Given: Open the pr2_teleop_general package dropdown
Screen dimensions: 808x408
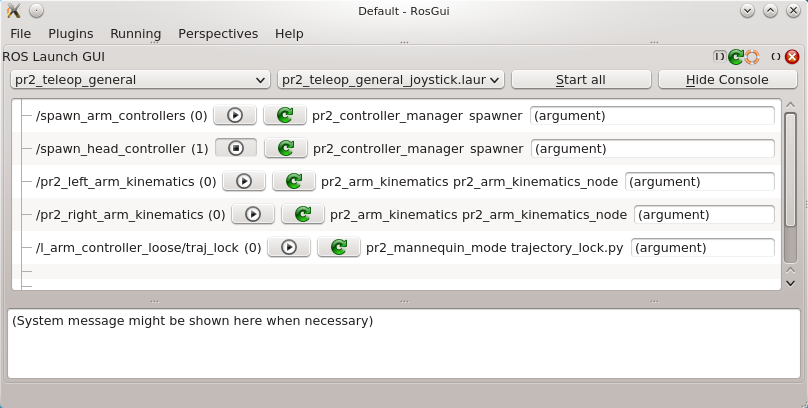Looking at the screenshot, I should click(140, 80).
